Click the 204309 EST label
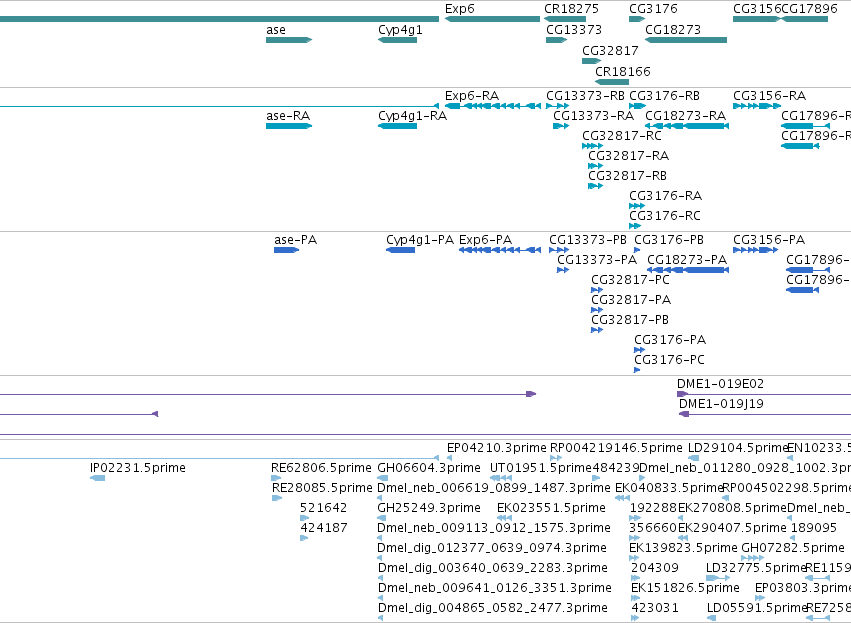The width and height of the screenshot is (851, 623). pyautogui.click(x=655, y=568)
